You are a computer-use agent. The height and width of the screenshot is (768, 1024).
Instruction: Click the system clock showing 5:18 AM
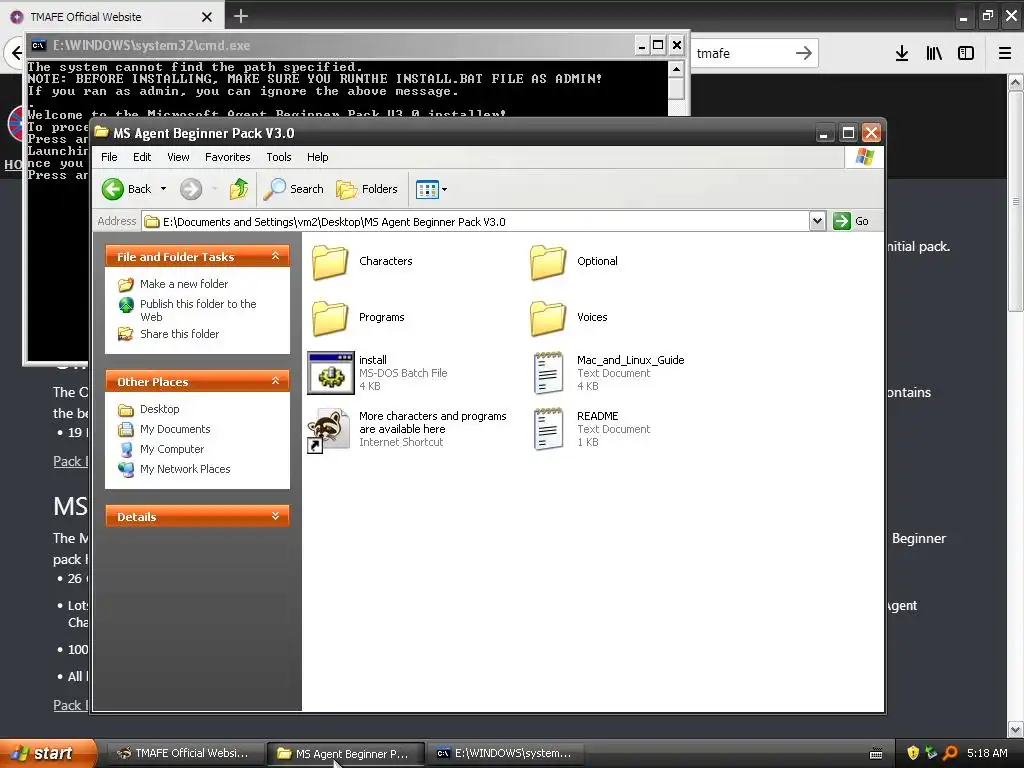click(x=987, y=753)
